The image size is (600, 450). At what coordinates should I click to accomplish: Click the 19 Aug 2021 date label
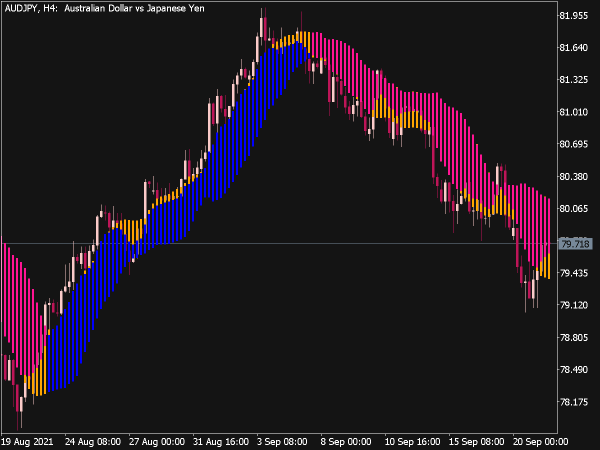pos(27,442)
